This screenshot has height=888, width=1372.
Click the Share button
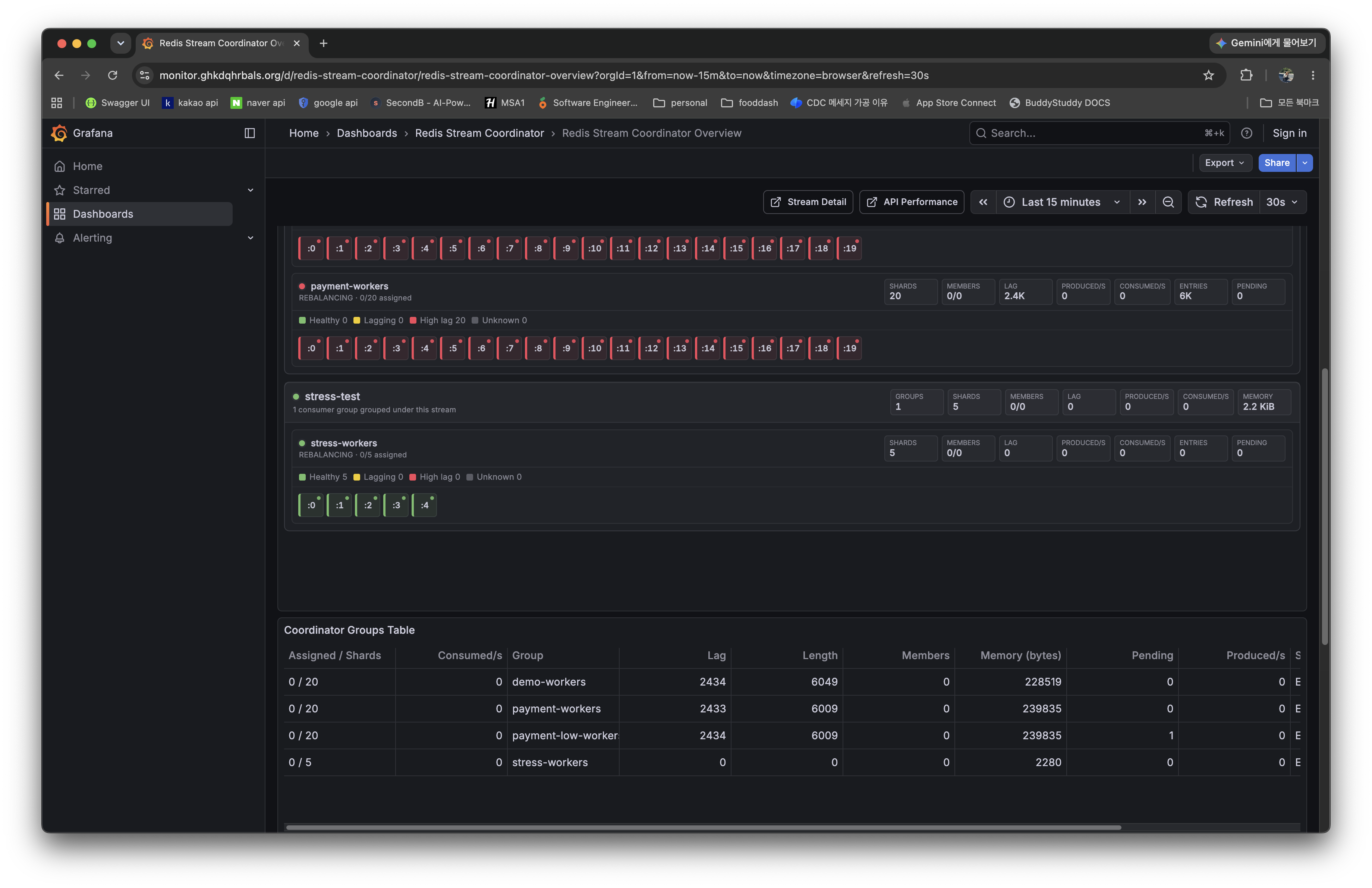(1277, 163)
